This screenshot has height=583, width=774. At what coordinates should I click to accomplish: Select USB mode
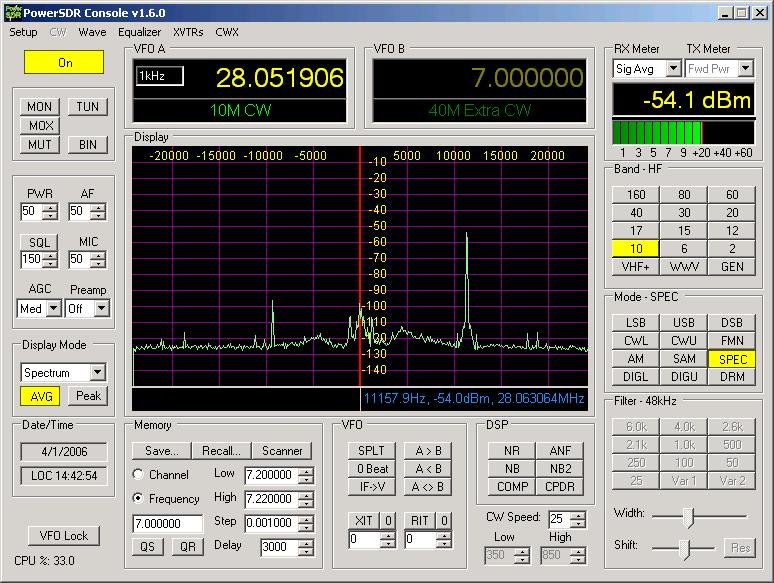pos(684,323)
